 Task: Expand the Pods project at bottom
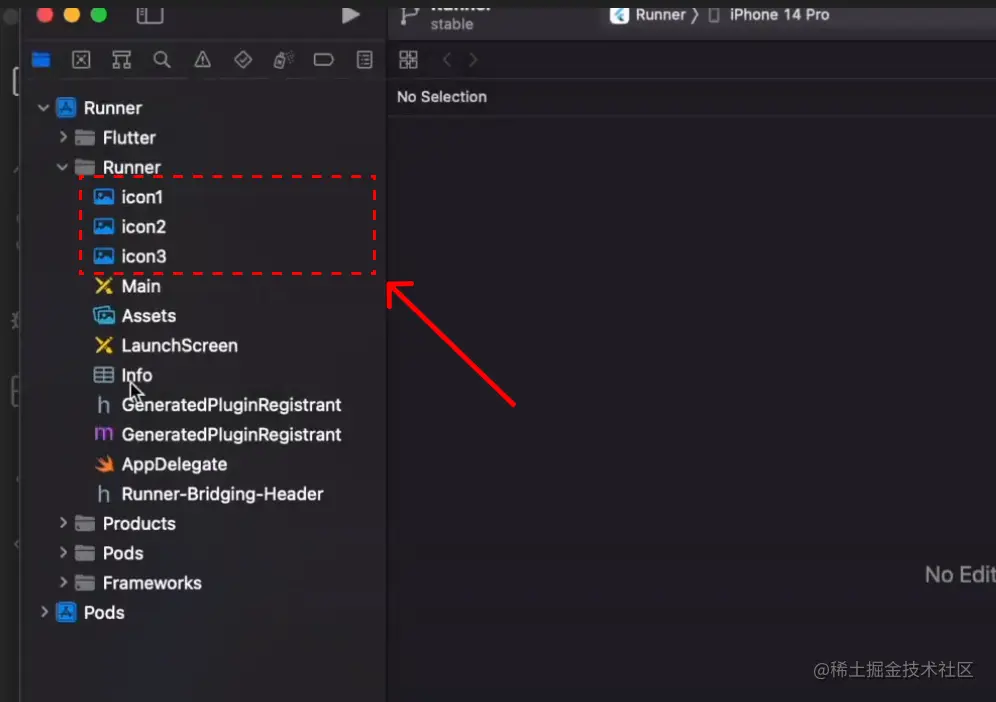tap(44, 612)
